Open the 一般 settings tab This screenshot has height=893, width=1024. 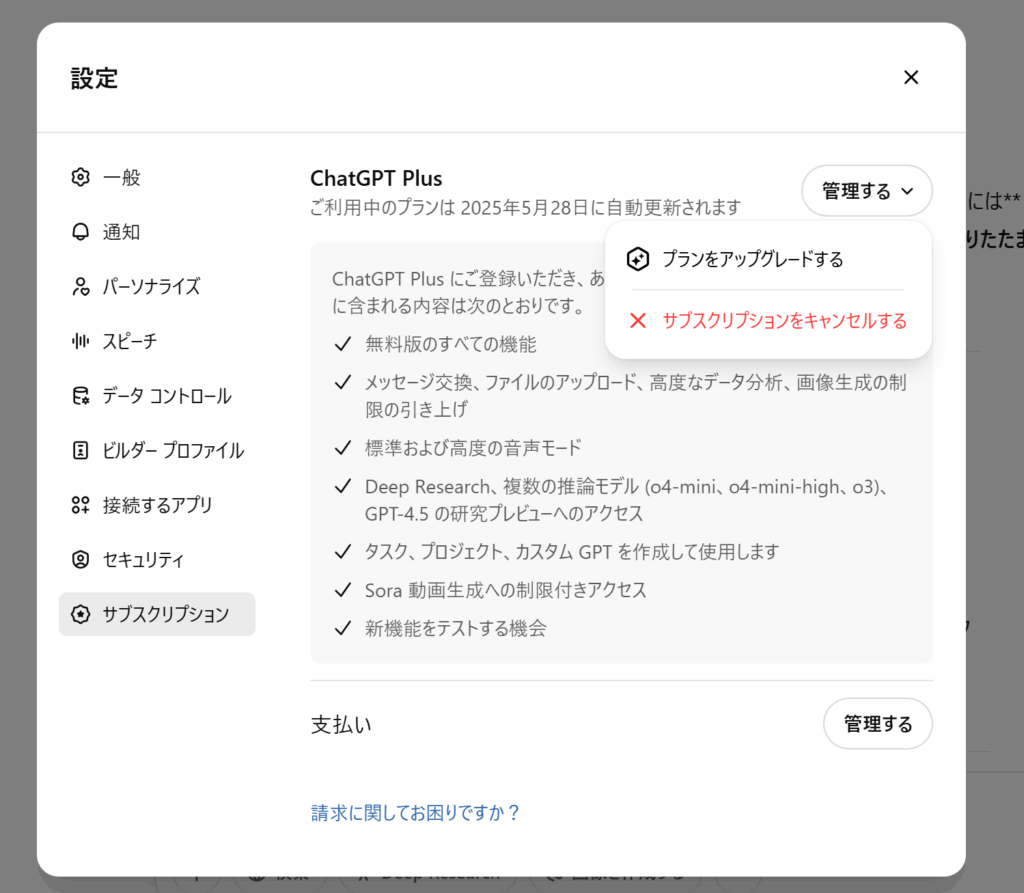157,177
